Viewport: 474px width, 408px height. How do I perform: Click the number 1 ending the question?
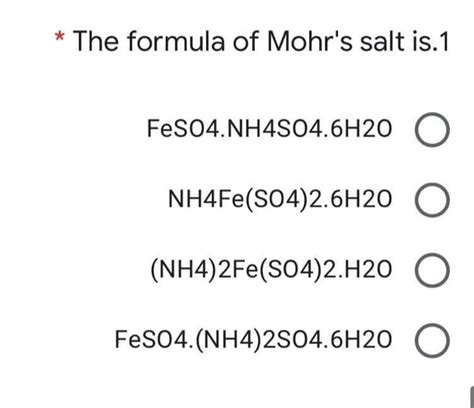point(444,42)
